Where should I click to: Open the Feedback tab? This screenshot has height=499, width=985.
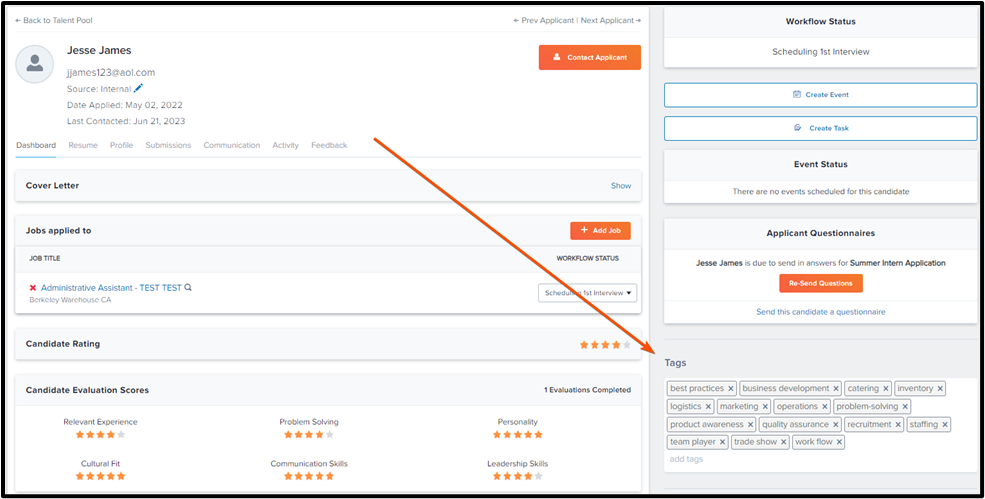point(329,145)
